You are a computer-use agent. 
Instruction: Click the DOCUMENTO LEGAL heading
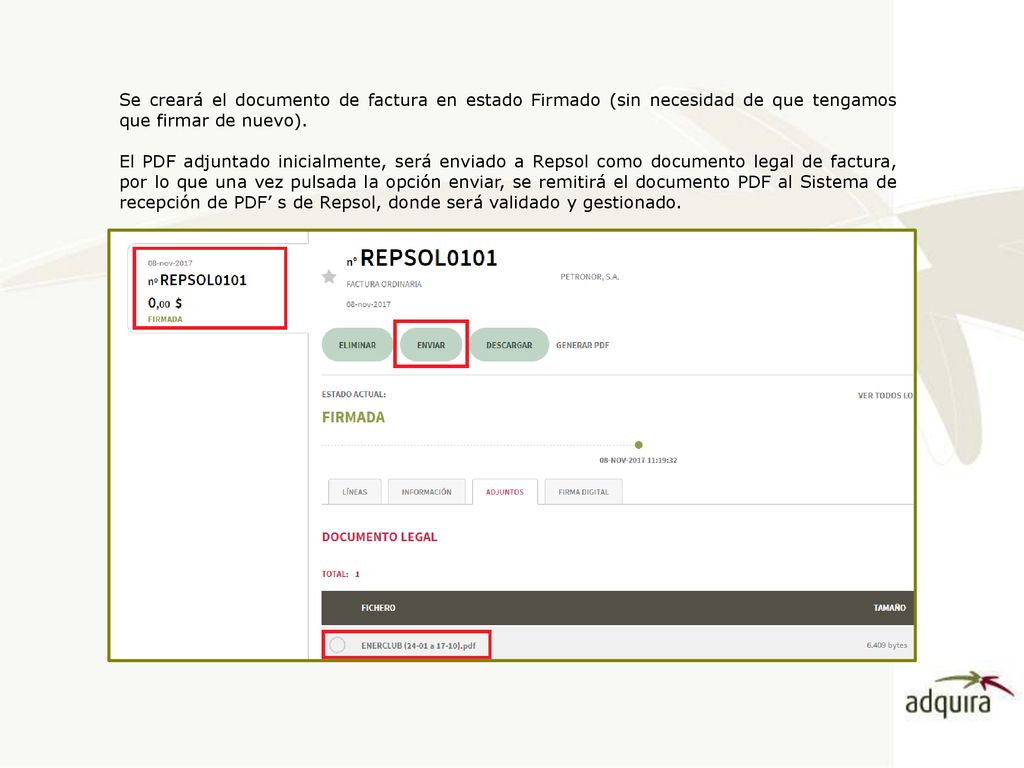pos(379,537)
